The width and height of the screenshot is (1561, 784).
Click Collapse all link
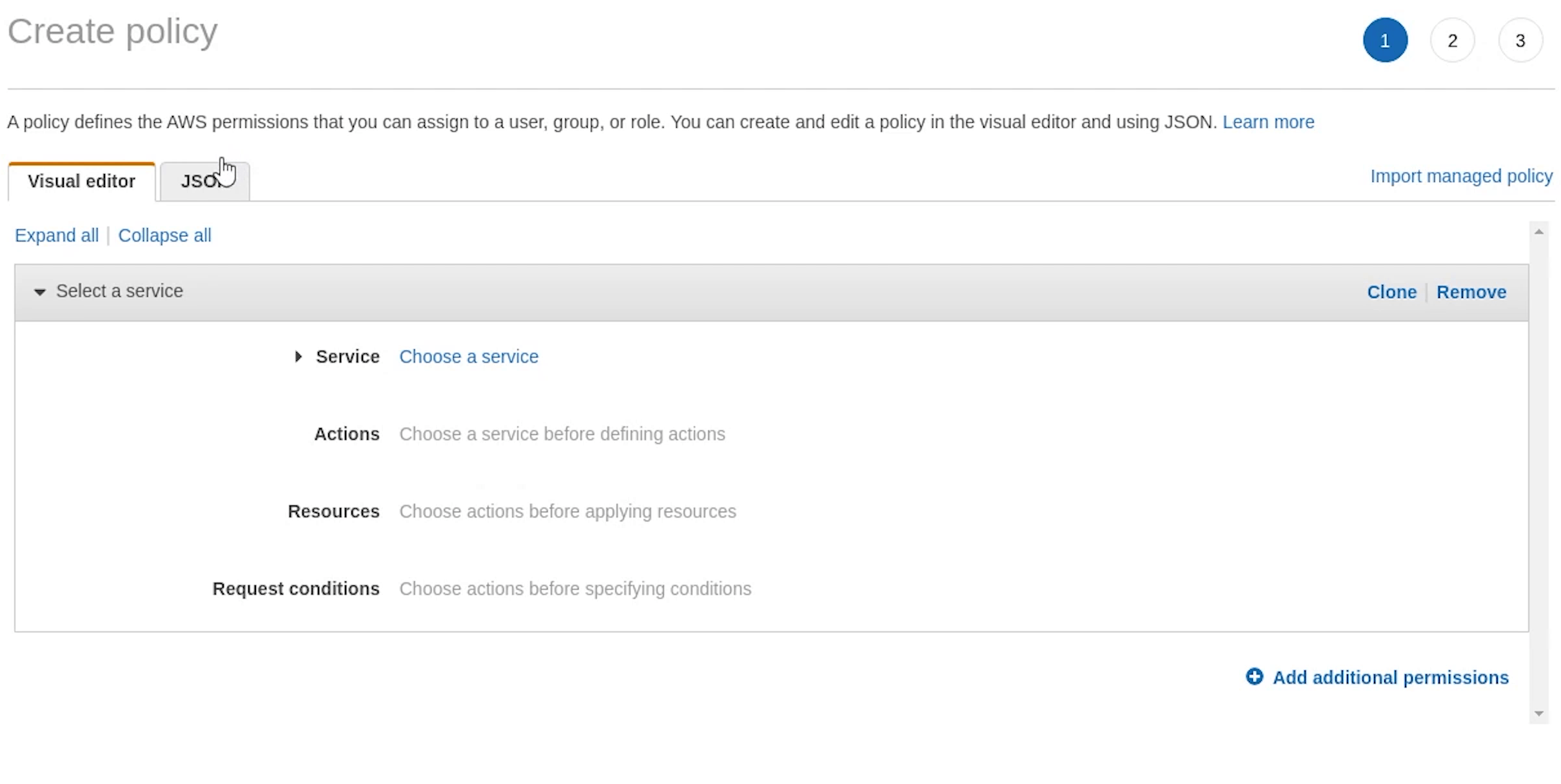pyautogui.click(x=164, y=235)
